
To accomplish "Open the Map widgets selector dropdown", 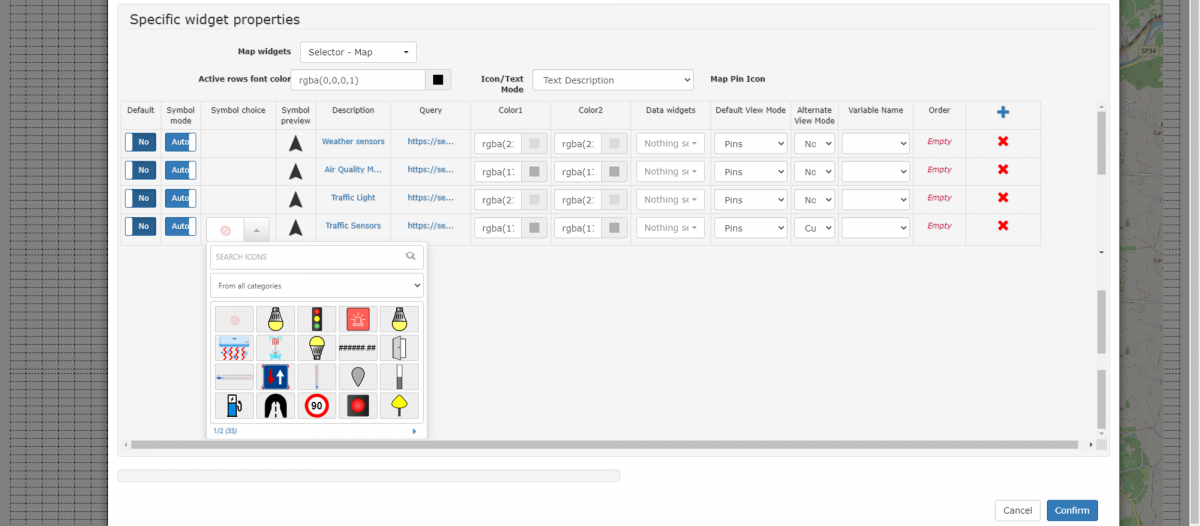I will tap(358, 52).
